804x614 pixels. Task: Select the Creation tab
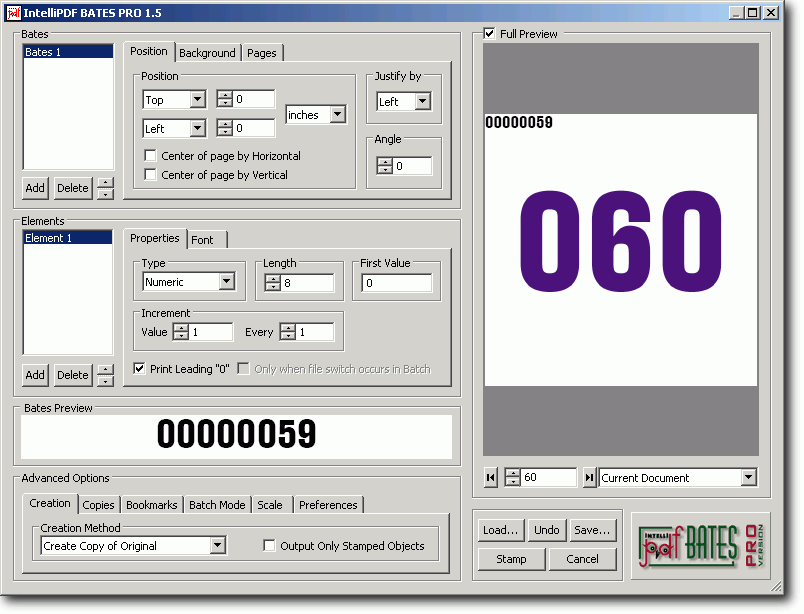pyautogui.click(x=50, y=503)
